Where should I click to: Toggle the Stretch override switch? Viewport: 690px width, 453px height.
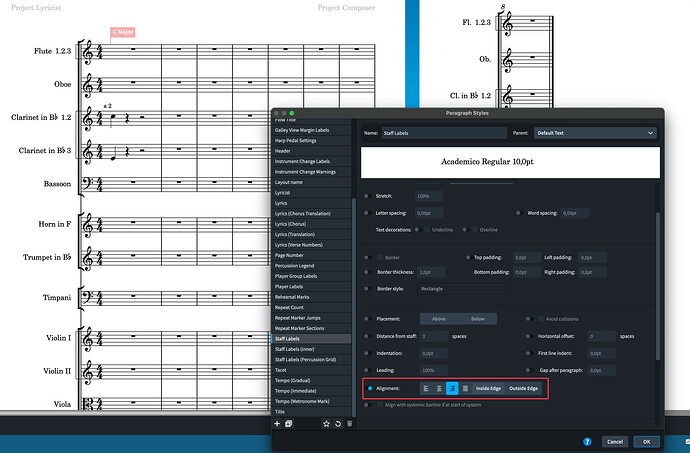[x=367, y=196]
